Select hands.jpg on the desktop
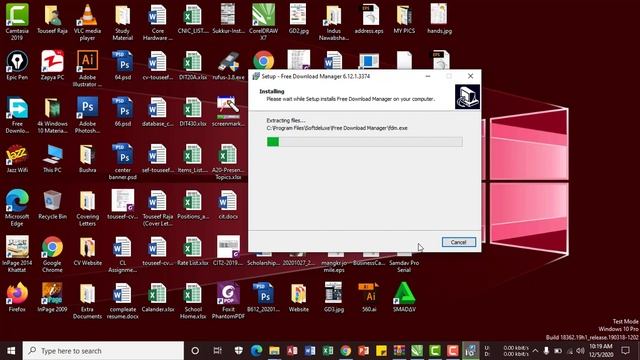Screen dimensions: 640x360 pos(439,19)
